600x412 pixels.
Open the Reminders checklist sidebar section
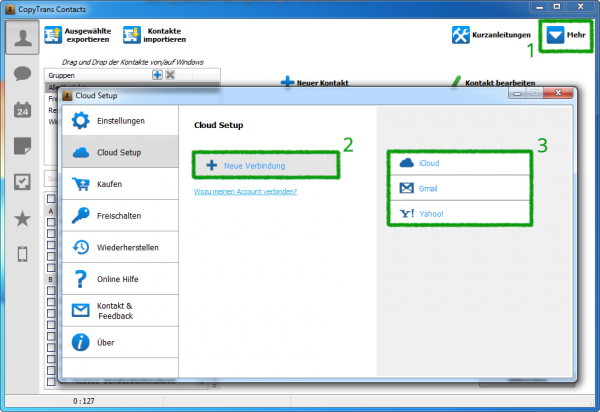coord(22,182)
